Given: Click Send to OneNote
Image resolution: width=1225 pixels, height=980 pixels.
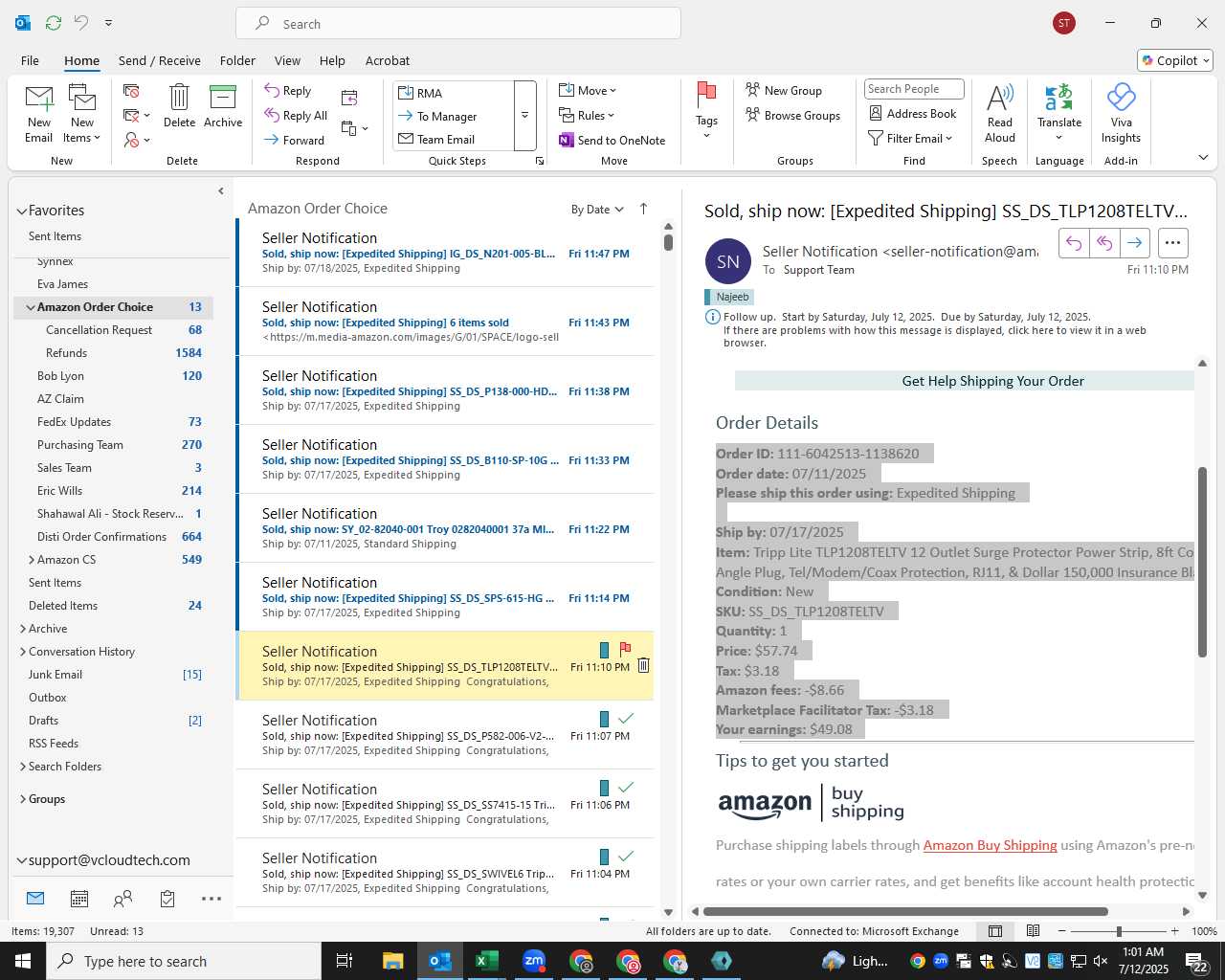Looking at the screenshot, I should [612, 140].
